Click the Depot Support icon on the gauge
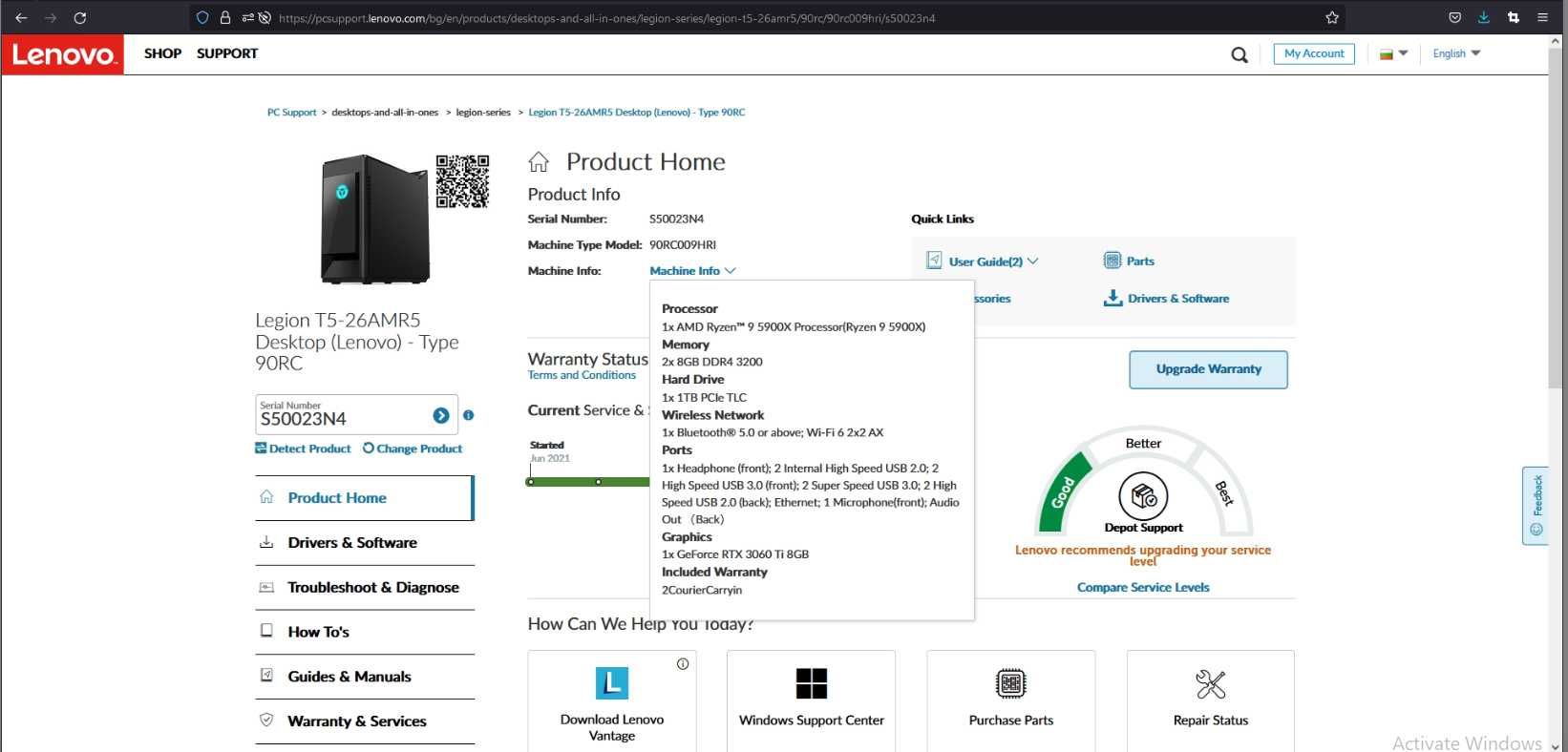Image resolution: width=1568 pixels, height=752 pixels. [1143, 496]
